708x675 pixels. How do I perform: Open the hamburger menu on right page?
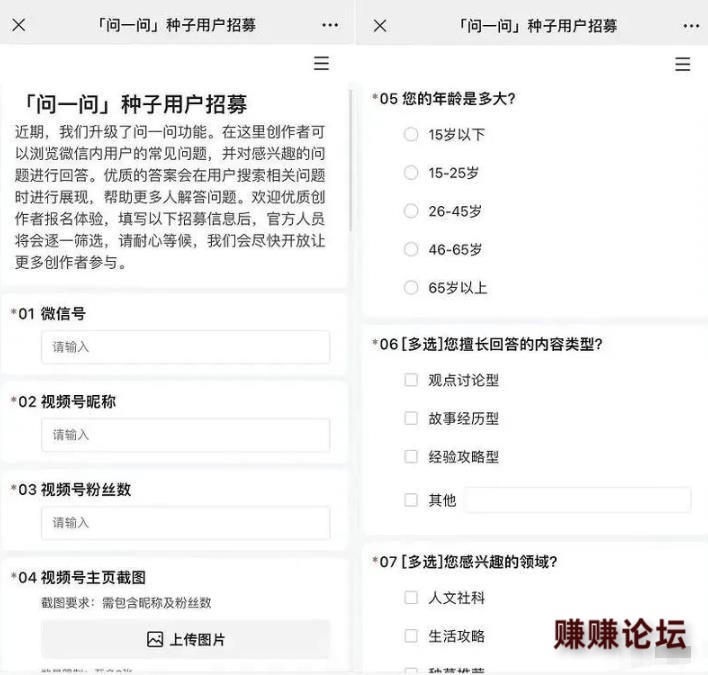pyautogui.click(x=683, y=64)
